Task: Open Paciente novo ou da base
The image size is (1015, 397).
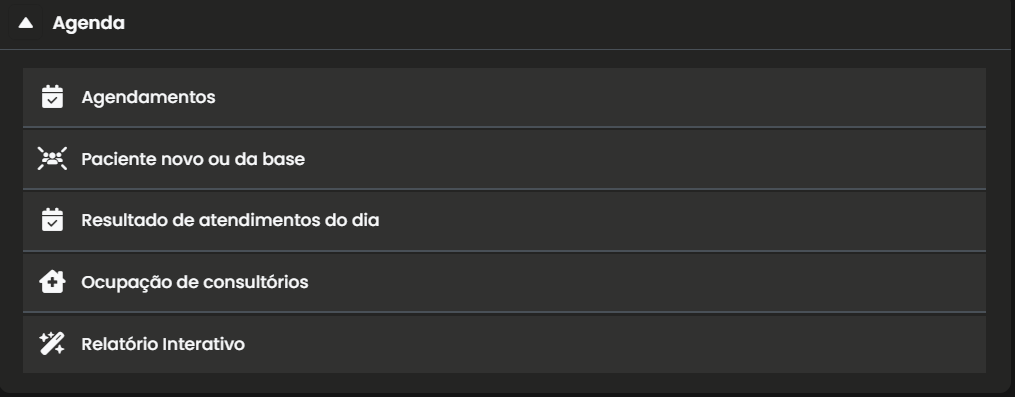Action: tap(504, 159)
